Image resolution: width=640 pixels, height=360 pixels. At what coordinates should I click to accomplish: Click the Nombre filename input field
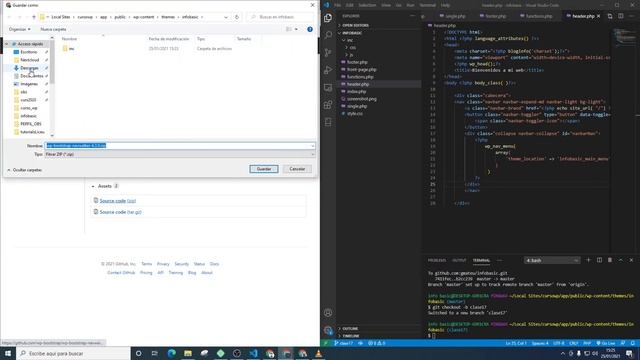(x=180, y=146)
